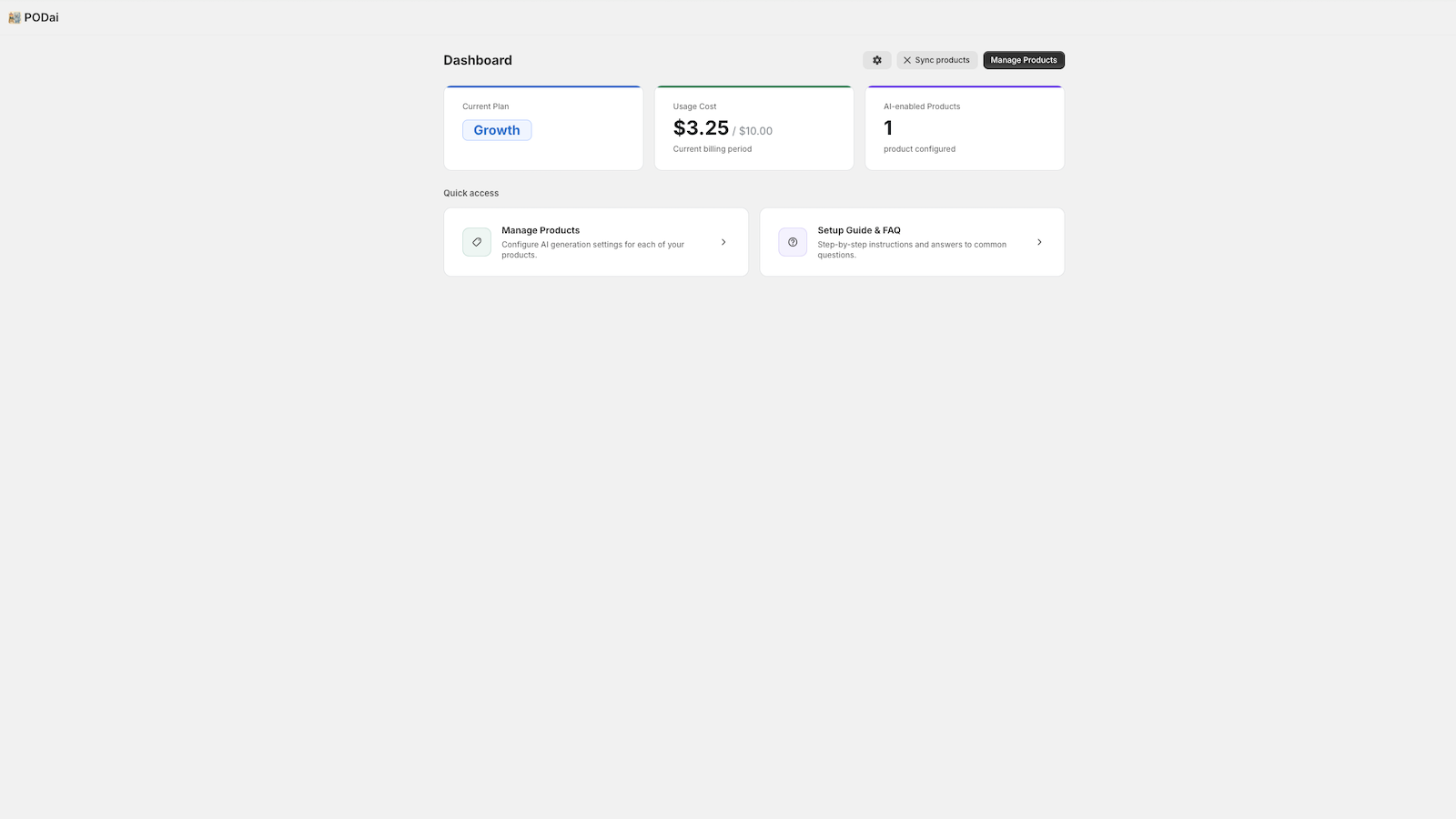
Task: Click the $3.25 usage cost amount
Action: pos(701,128)
